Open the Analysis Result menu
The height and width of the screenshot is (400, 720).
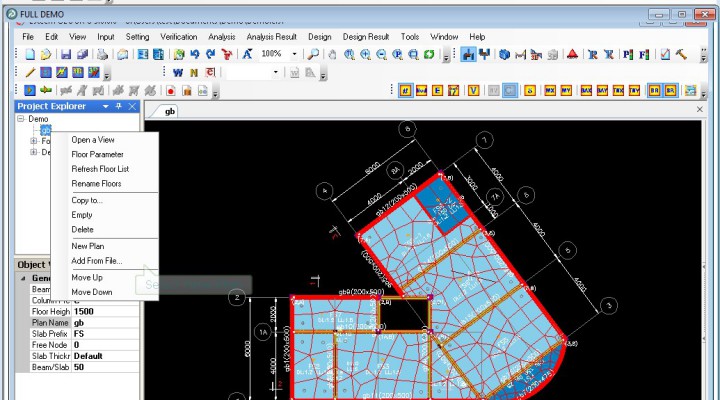pos(271,37)
